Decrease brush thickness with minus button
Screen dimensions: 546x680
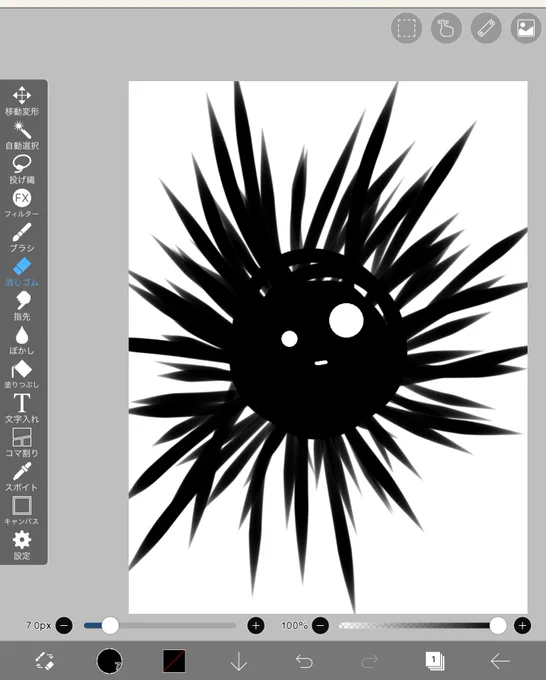click(64, 625)
